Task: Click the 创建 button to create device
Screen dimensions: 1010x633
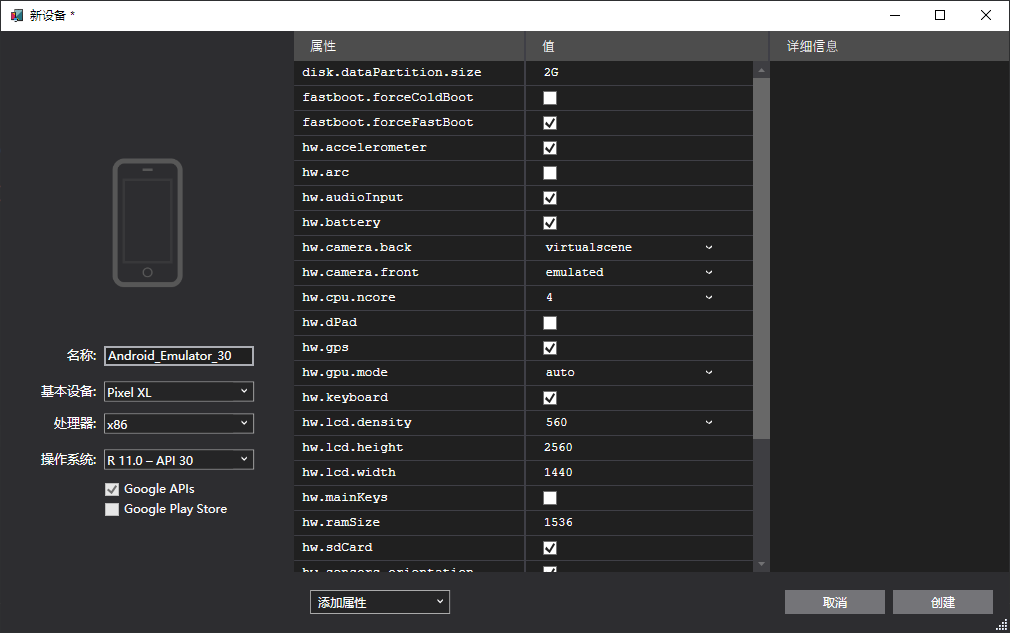Action: (941, 601)
